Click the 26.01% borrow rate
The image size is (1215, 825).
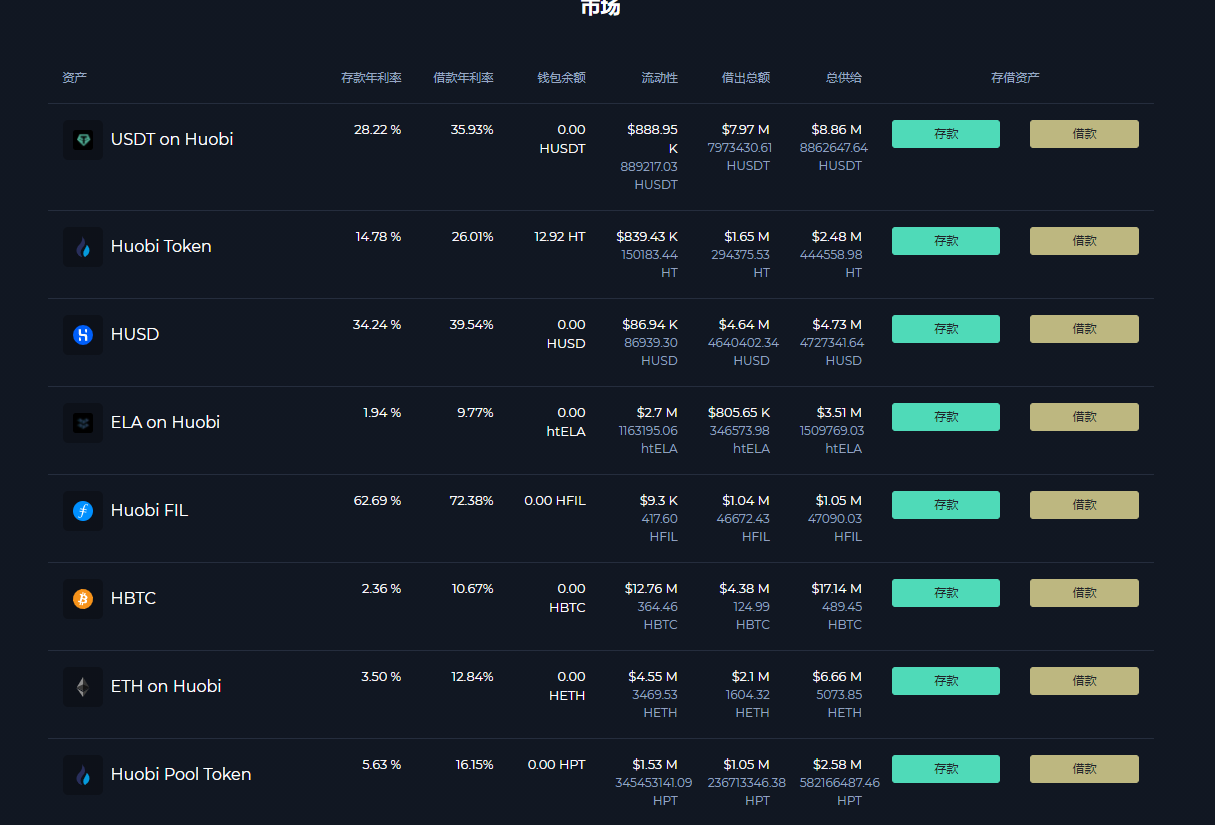[x=472, y=237]
